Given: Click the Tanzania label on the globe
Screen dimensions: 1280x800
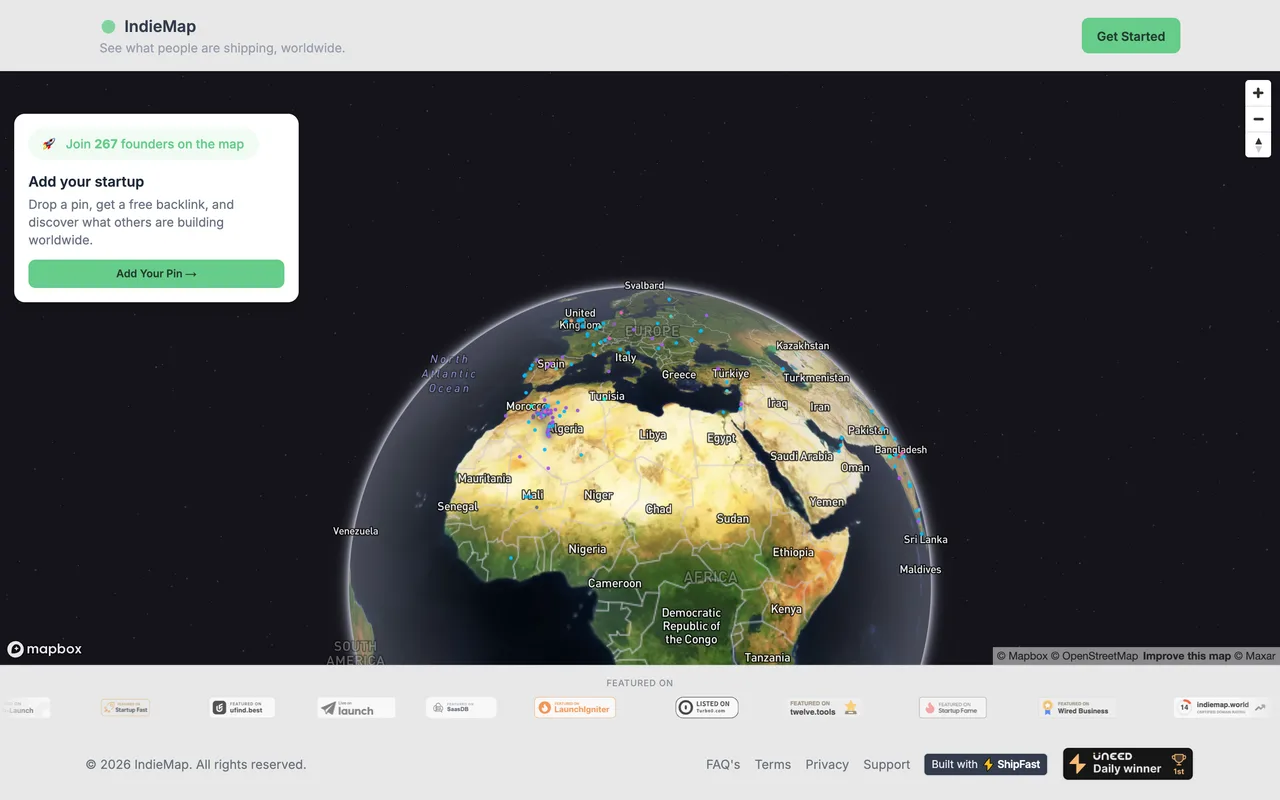Looking at the screenshot, I should (767, 658).
